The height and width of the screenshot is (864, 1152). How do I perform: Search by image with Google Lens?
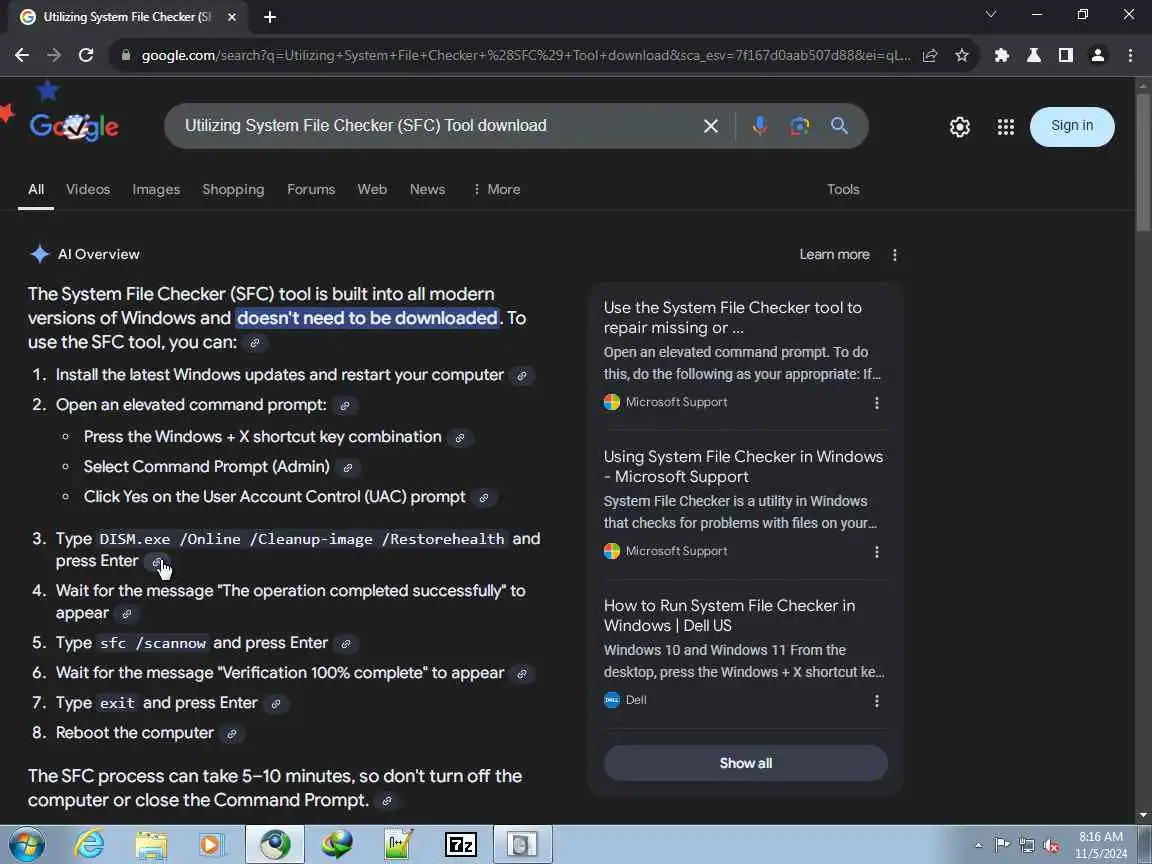click(x=799, y=126)
